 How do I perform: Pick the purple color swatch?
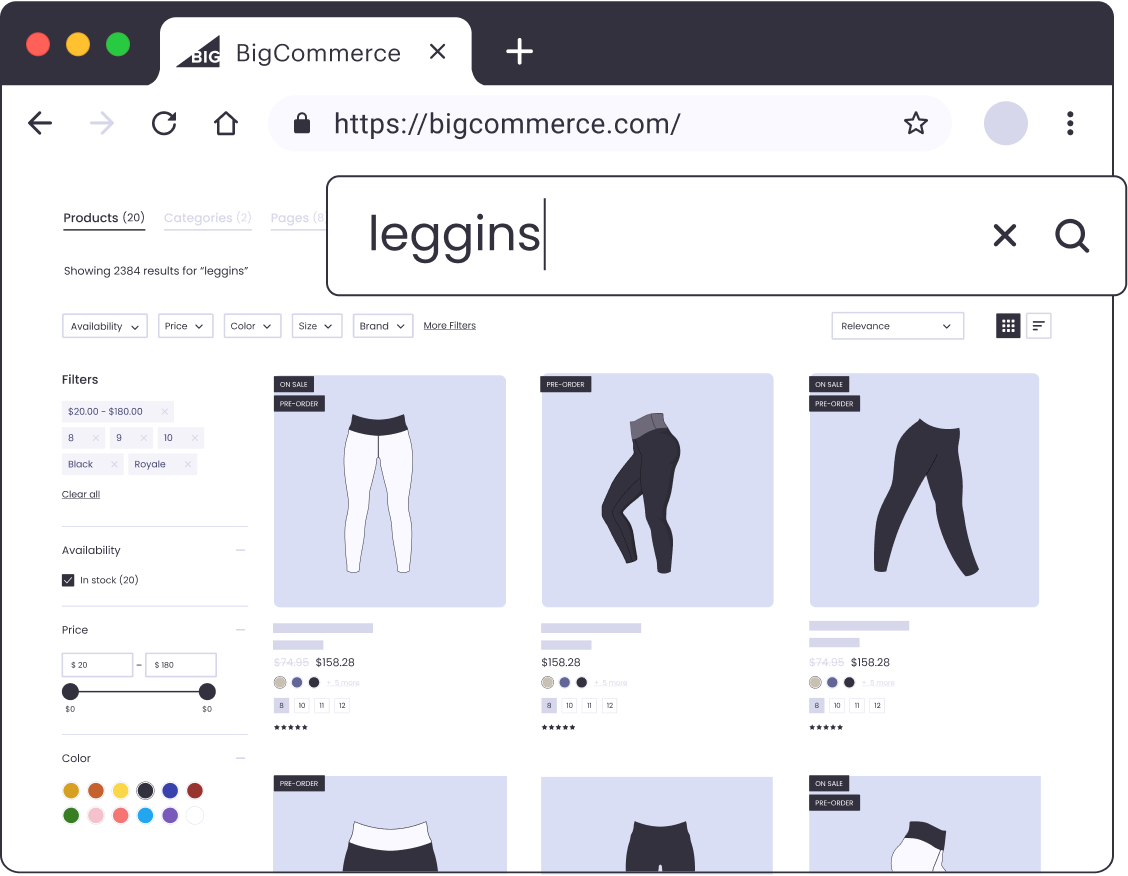[x=170, y=816]
